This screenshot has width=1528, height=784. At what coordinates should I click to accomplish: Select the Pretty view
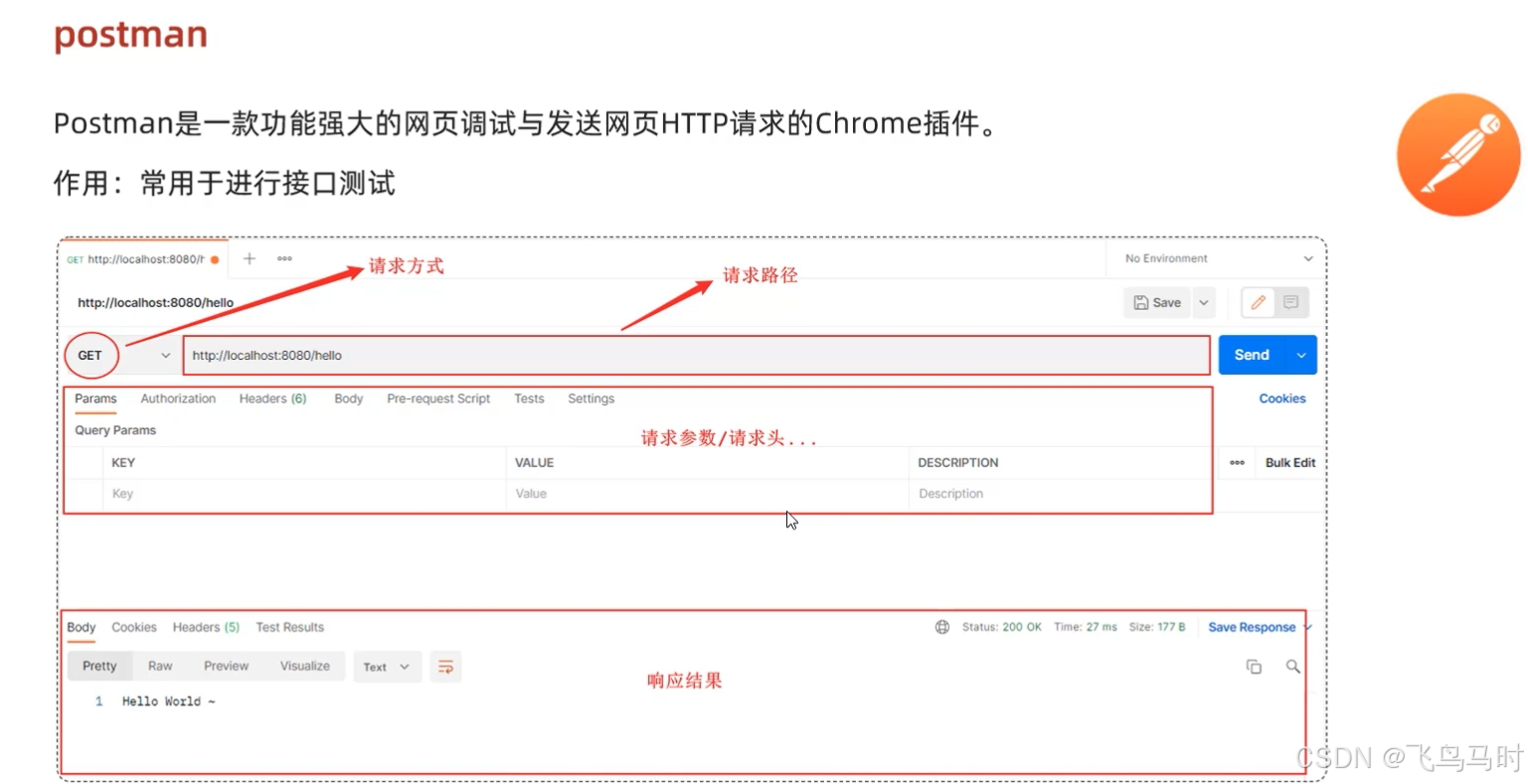pyautogui.click(x=99, y=666)
